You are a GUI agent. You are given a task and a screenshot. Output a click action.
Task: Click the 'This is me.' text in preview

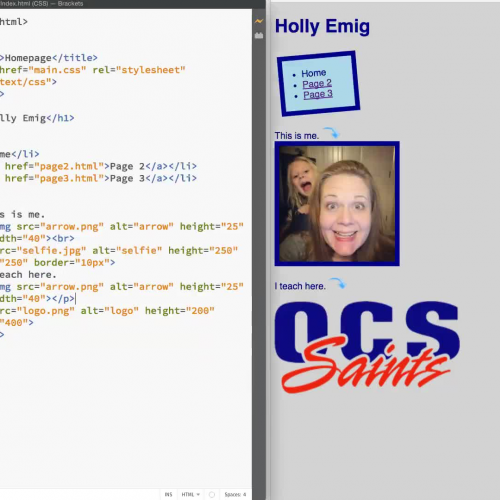point(297,136)
